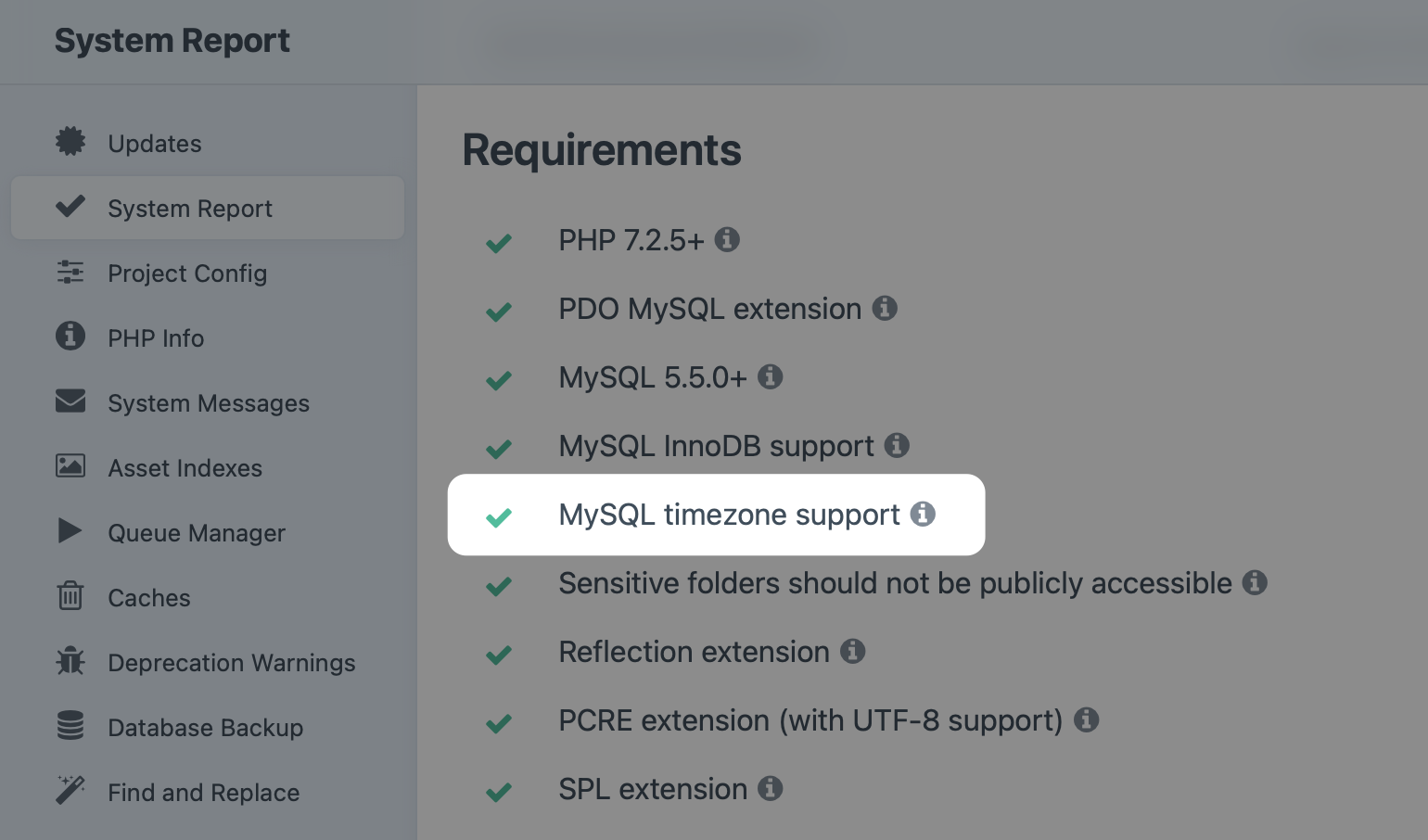The width and height of the screenshot is (1428, 840).
Task: Click the Database Backup stack icon
Action: [x=70, y=725]
